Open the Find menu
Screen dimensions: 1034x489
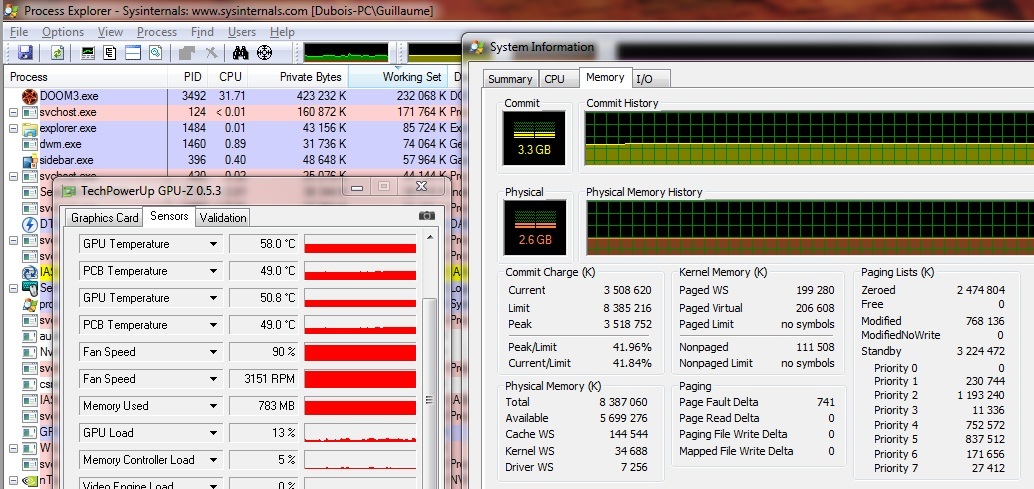click(202, 32)
